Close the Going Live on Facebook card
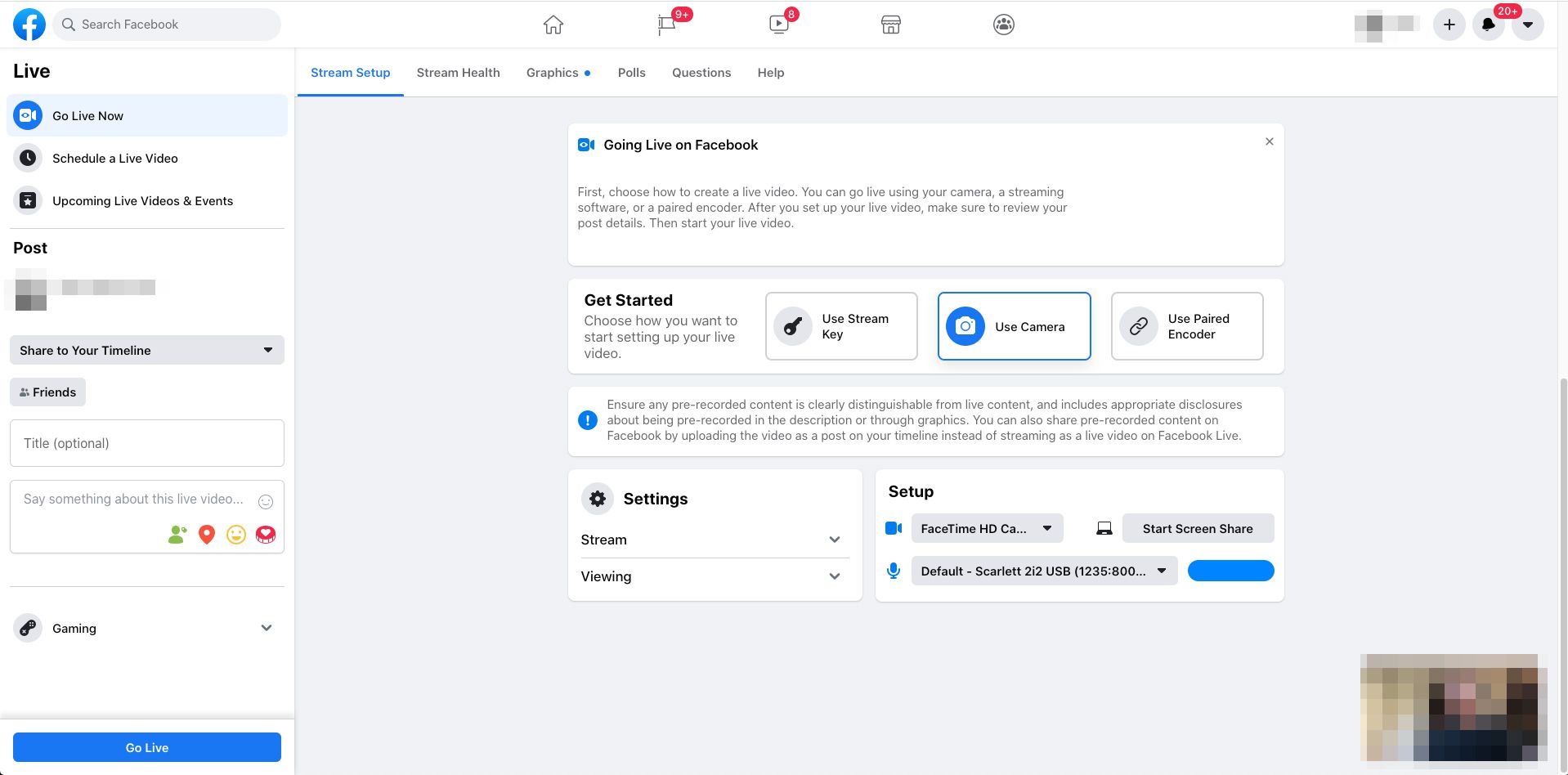This screenshot has width=1568, height=775. (1270, 141)
